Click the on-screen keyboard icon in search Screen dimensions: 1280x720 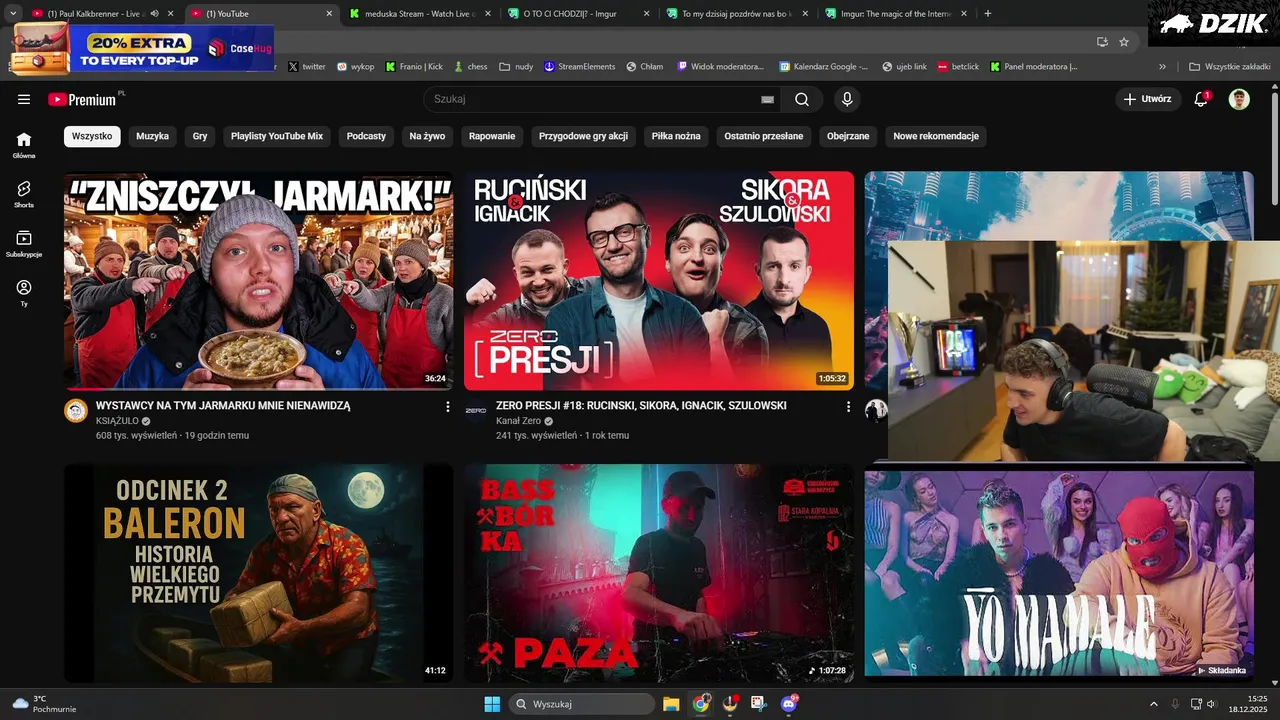pyautogui.click(x=767, y=99)
